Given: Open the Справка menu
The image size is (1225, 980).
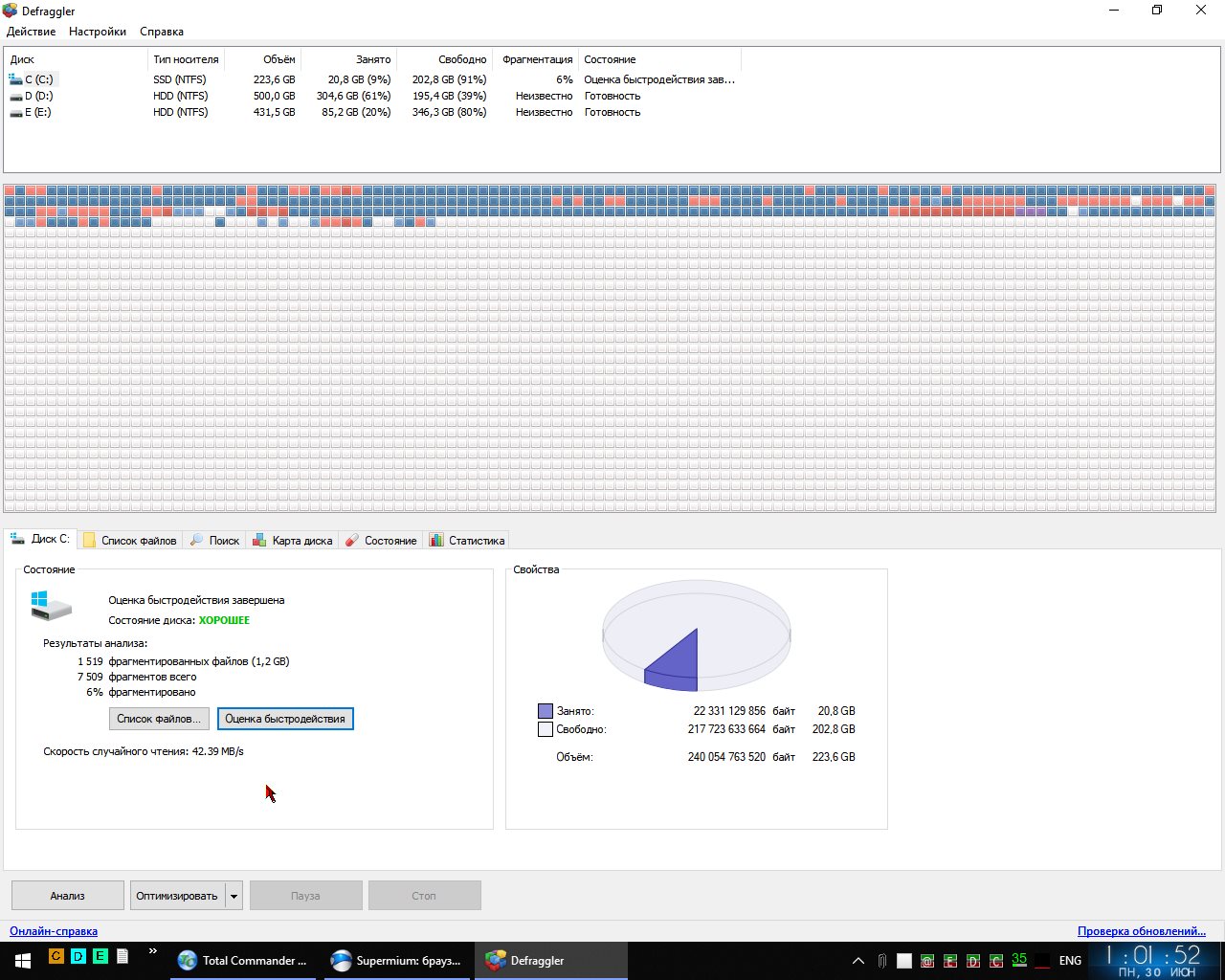Looking at the screenshot, I should coord(162,32).
